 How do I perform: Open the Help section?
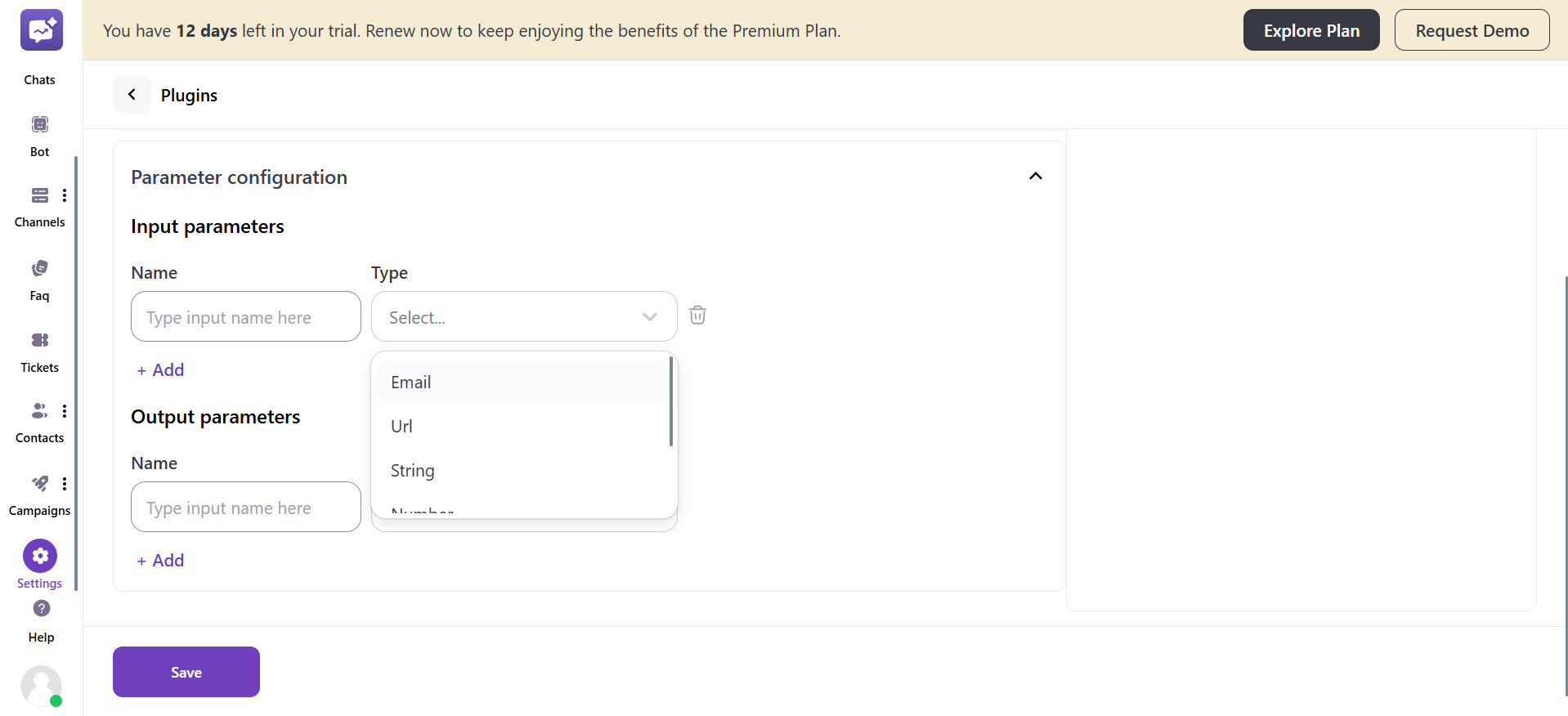(x=40, y=617)
